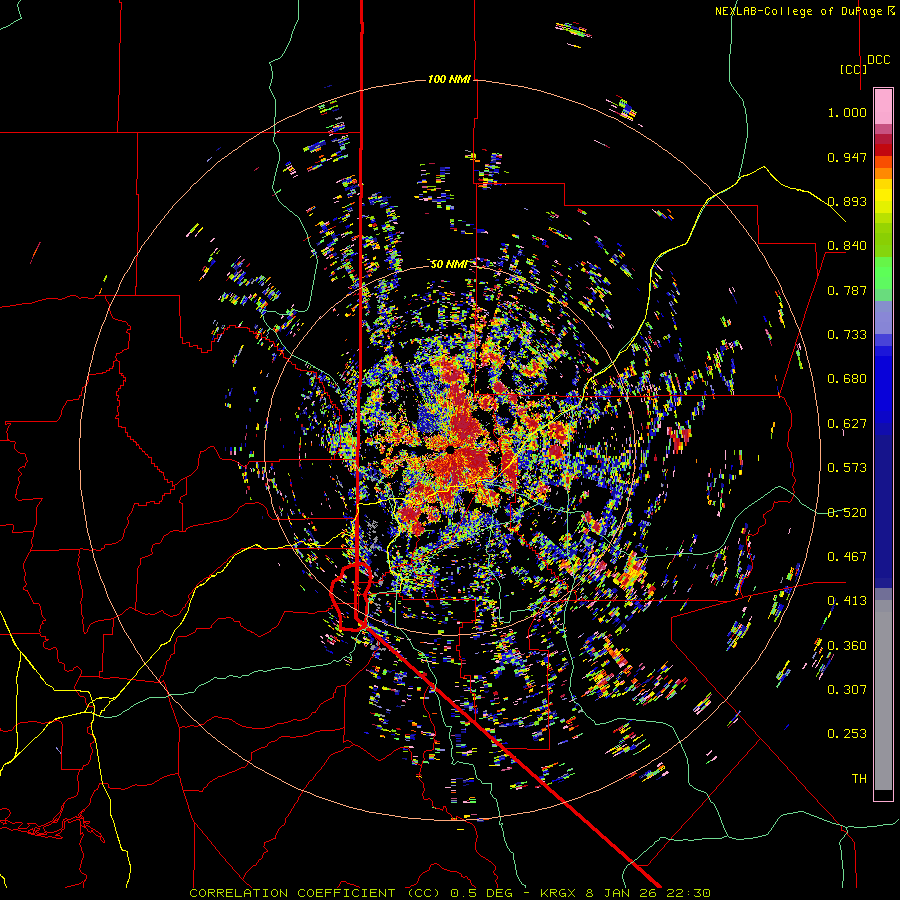Click the Correlation Coefficient product caption at bottom
The image size is (900, 900).
pos(450,893)
